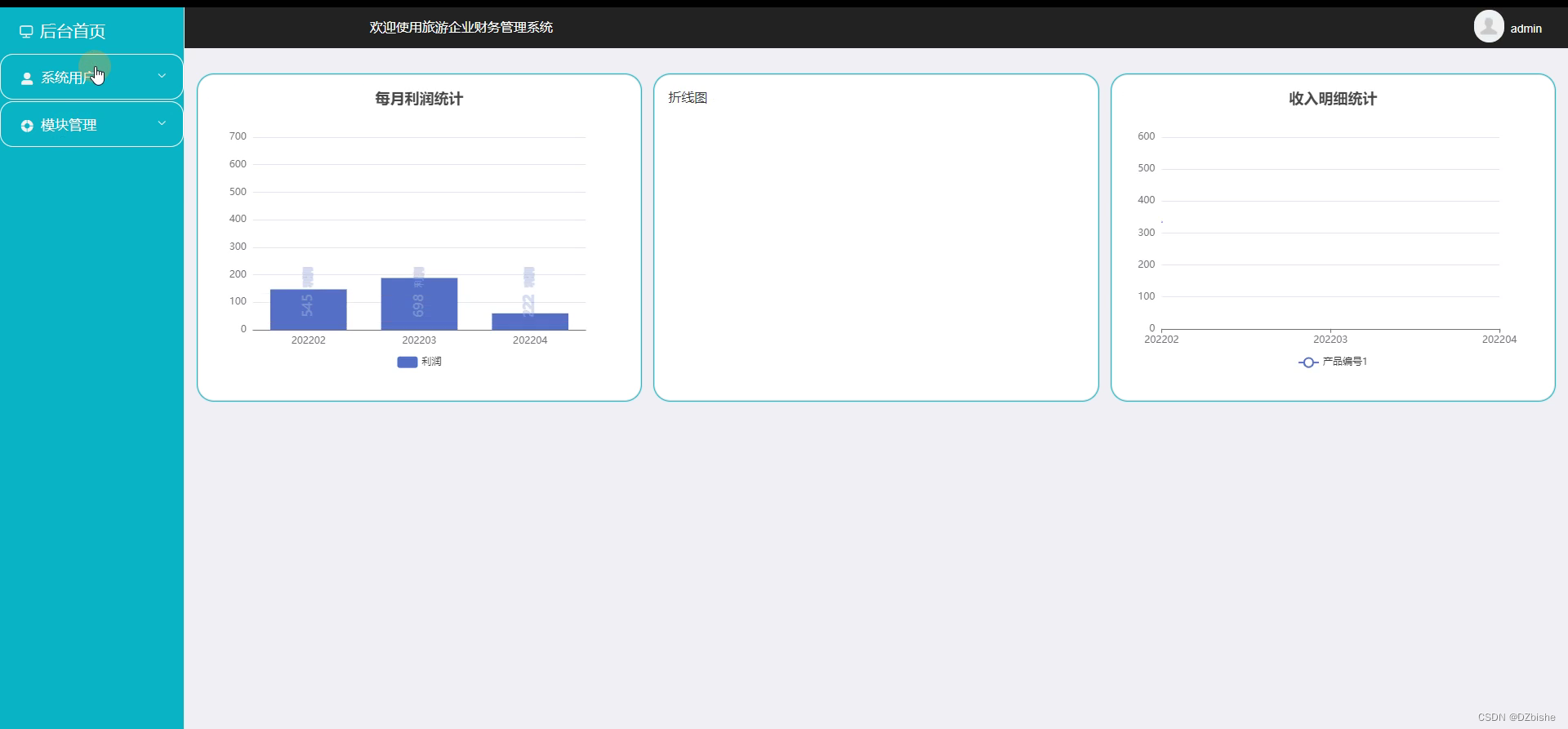Click the plus icon beside 模块管理

tap(27, 126)
